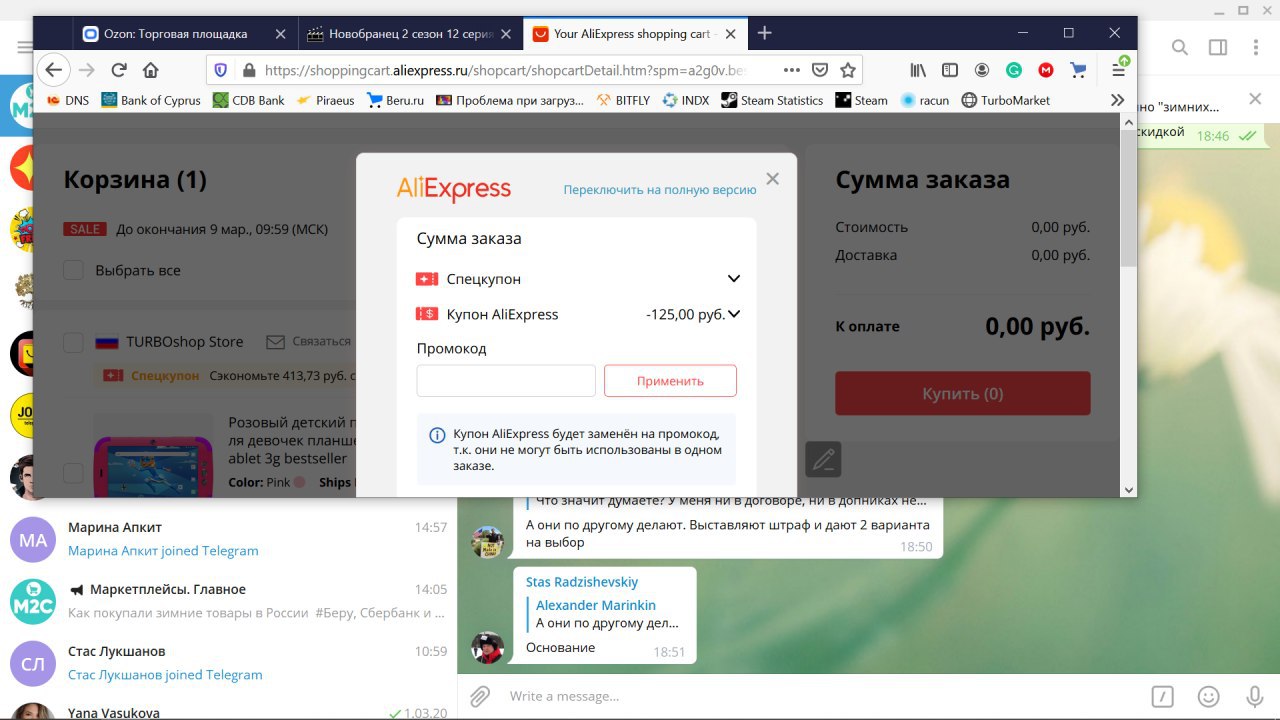Click quoted Alexander Marinkin reply

[x=606, y=614]
